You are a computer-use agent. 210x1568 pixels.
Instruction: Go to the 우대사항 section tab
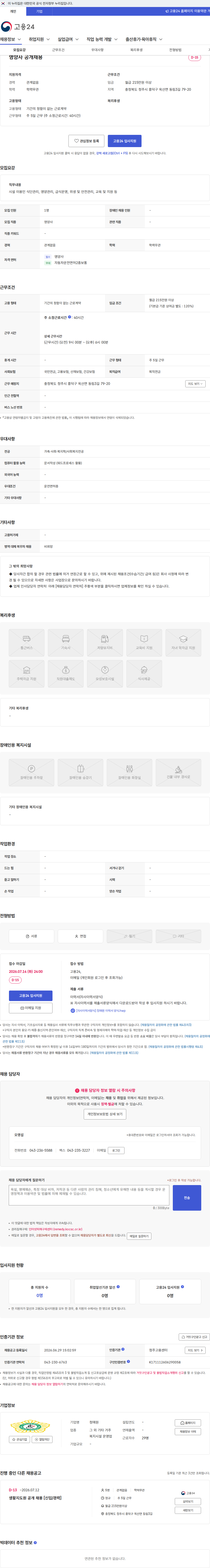click(x=97, y=50)
